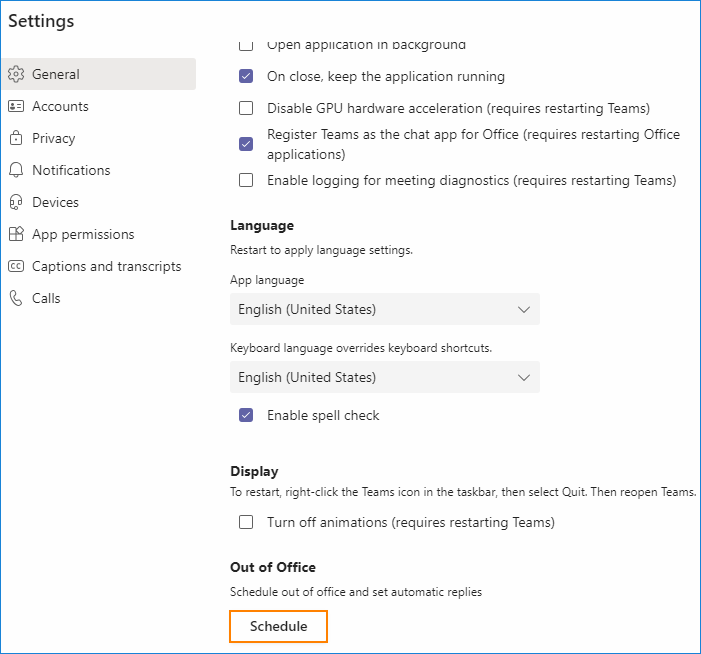Screen dimensions: 701x654
Task: Open the Keyboard language dropdown
Action: pos(384,377)
